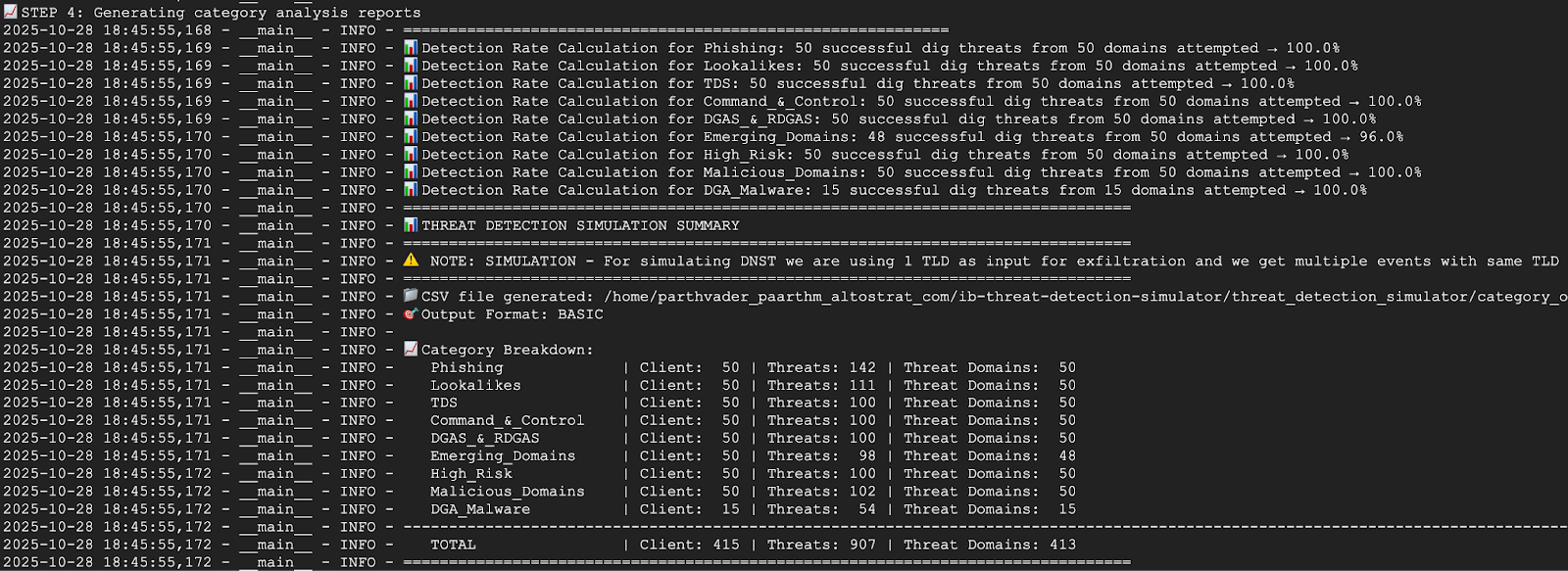The width and height of the screenshot is (1568, 571).
Task: Click bar chart icon on Lookalikes detection line
Action: point(411,66)
